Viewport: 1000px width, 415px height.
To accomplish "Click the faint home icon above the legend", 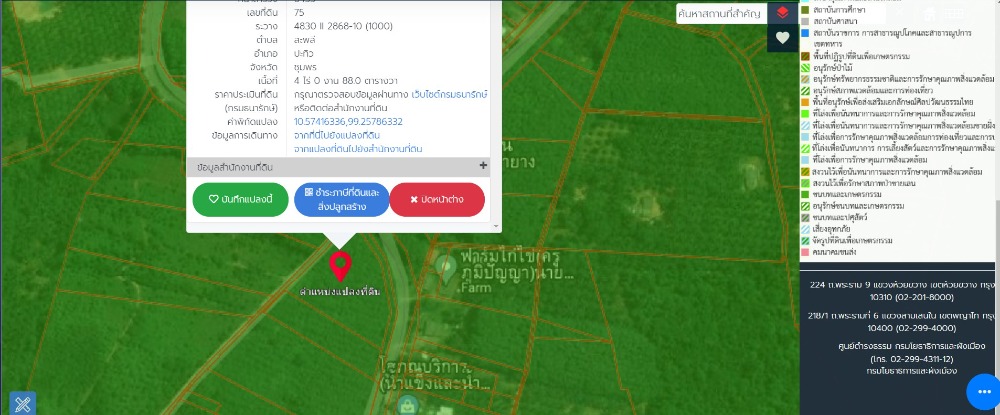I will [932, 14].
